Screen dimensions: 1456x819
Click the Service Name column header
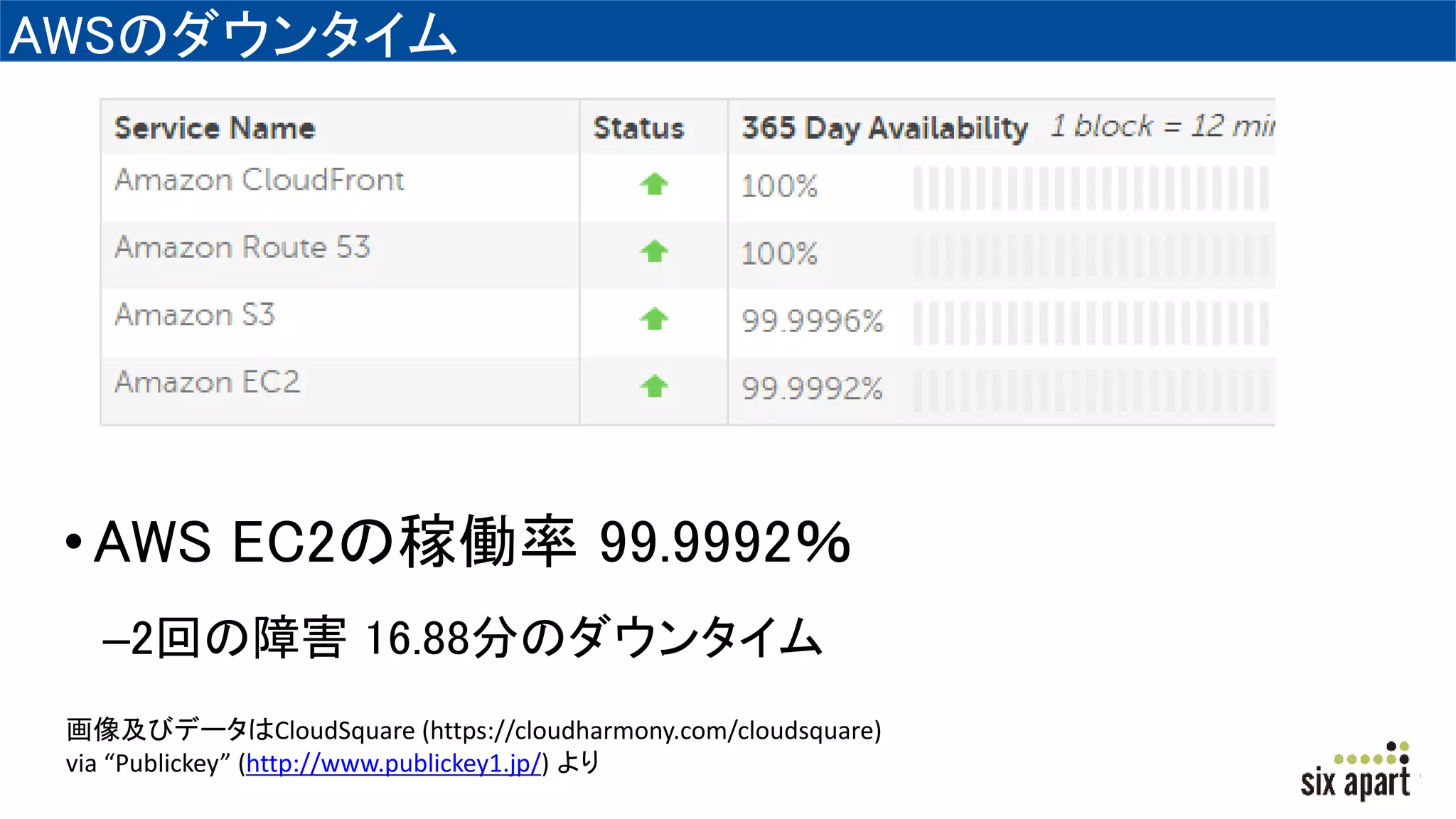215,128
